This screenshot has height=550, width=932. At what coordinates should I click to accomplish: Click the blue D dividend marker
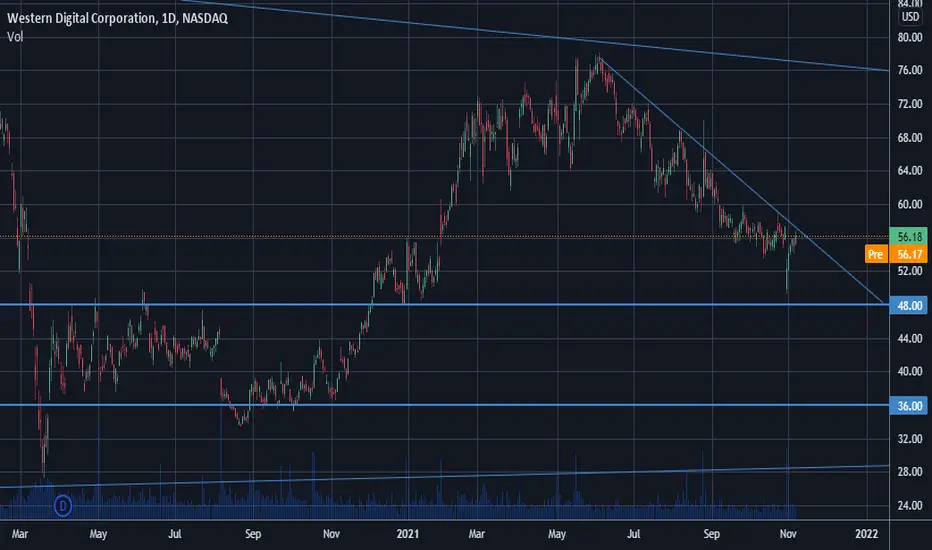coord(62,506)
